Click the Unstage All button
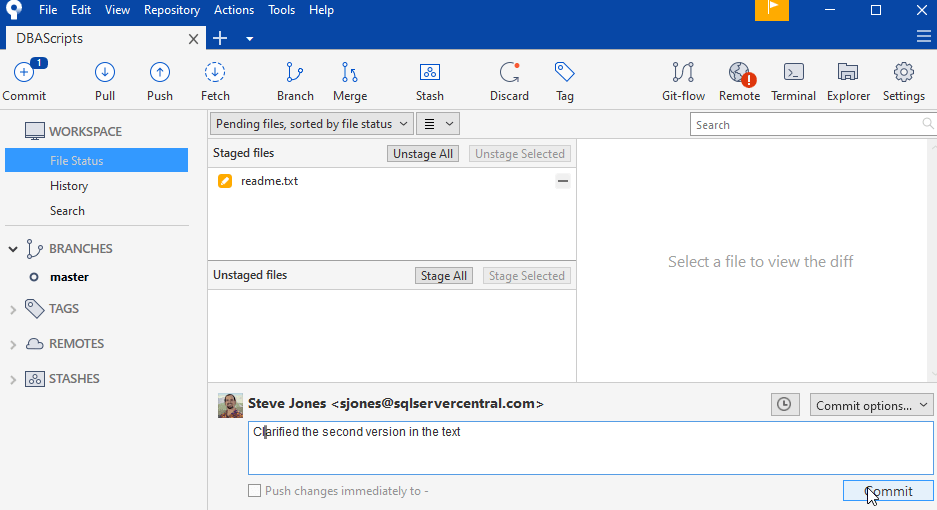The width and height of the screenshot is (937, 510). [422, 154]
